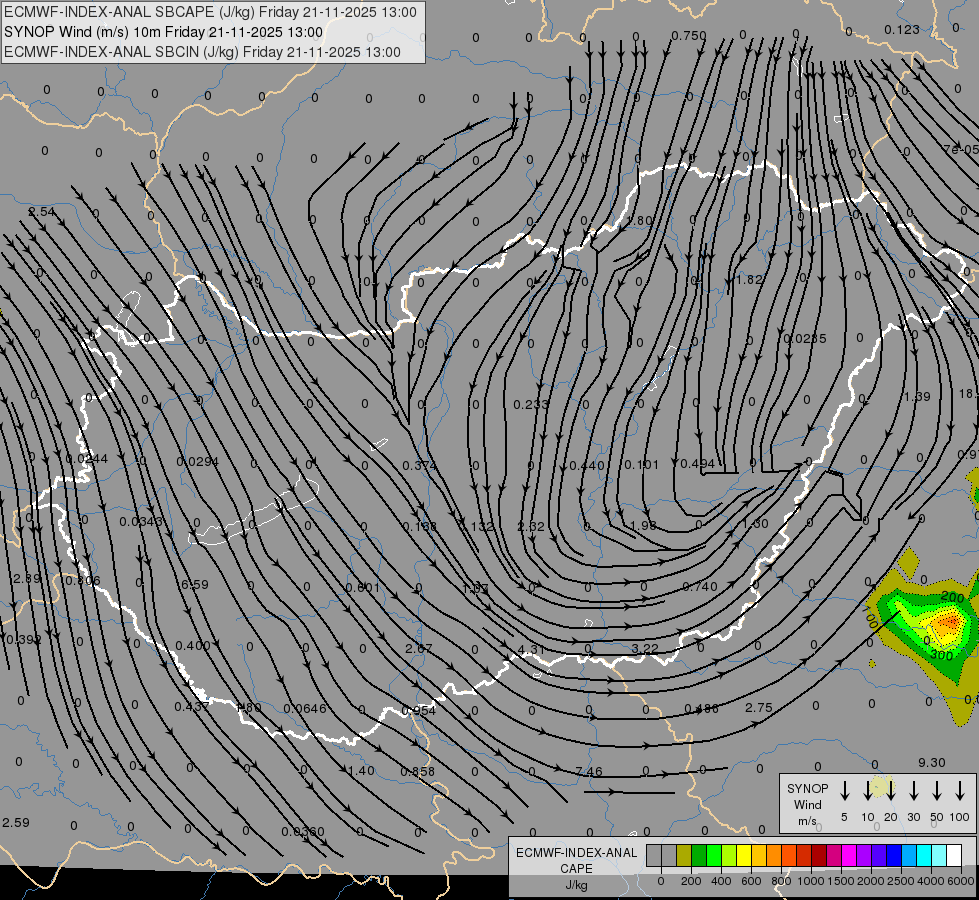
Task: Click the 1000 tick label in CAPE legend
Action: tap(810, 881)
